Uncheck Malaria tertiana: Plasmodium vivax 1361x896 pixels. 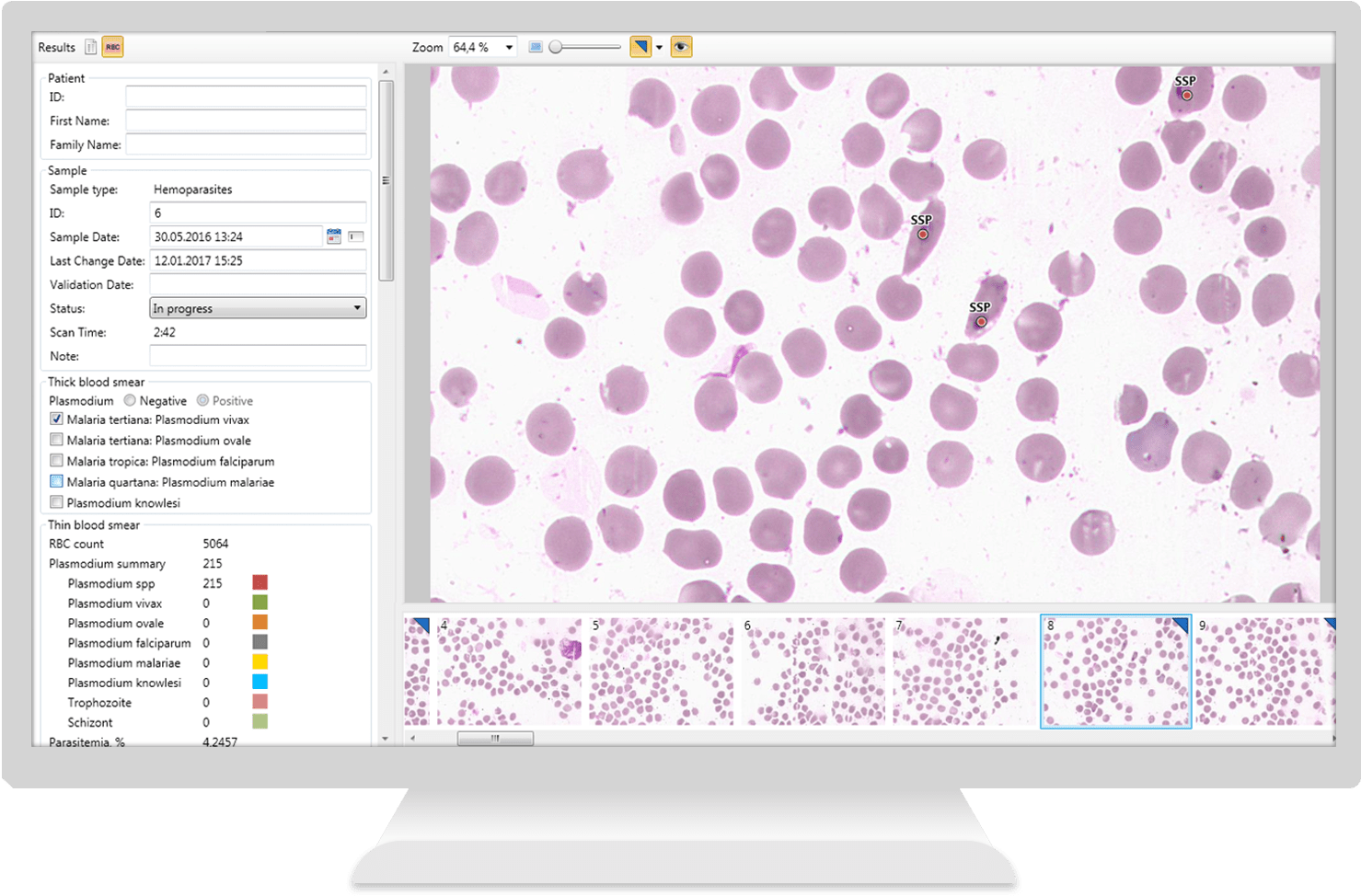(57, 419)
